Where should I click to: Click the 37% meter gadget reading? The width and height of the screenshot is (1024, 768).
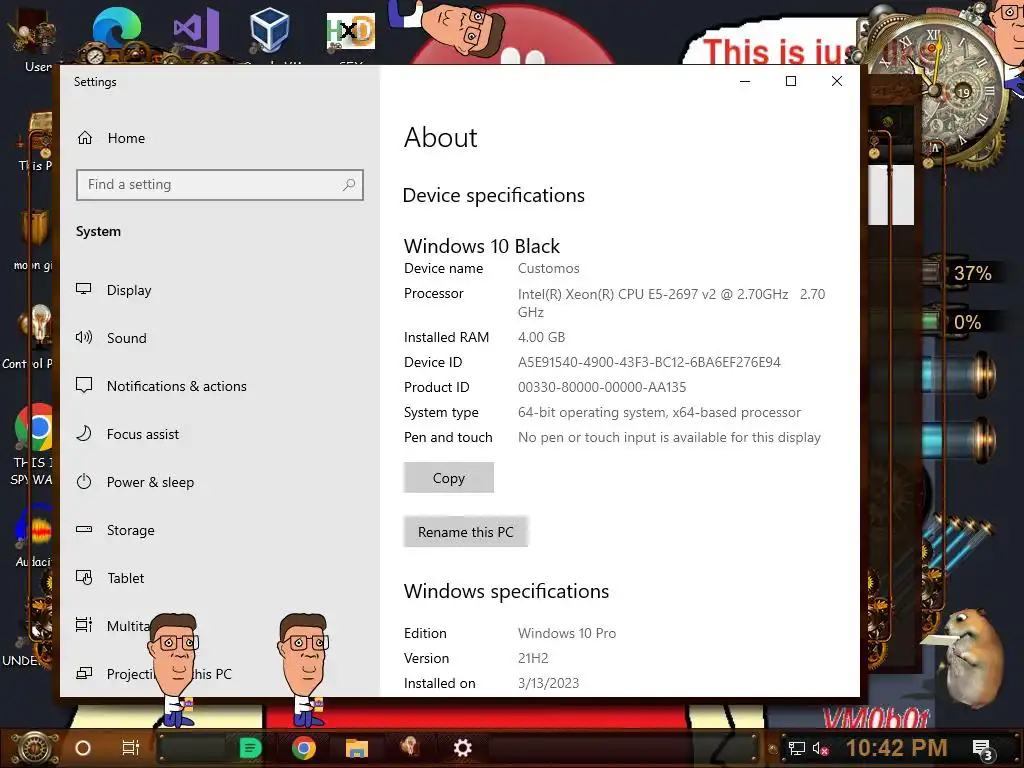(x=972, y=273)
